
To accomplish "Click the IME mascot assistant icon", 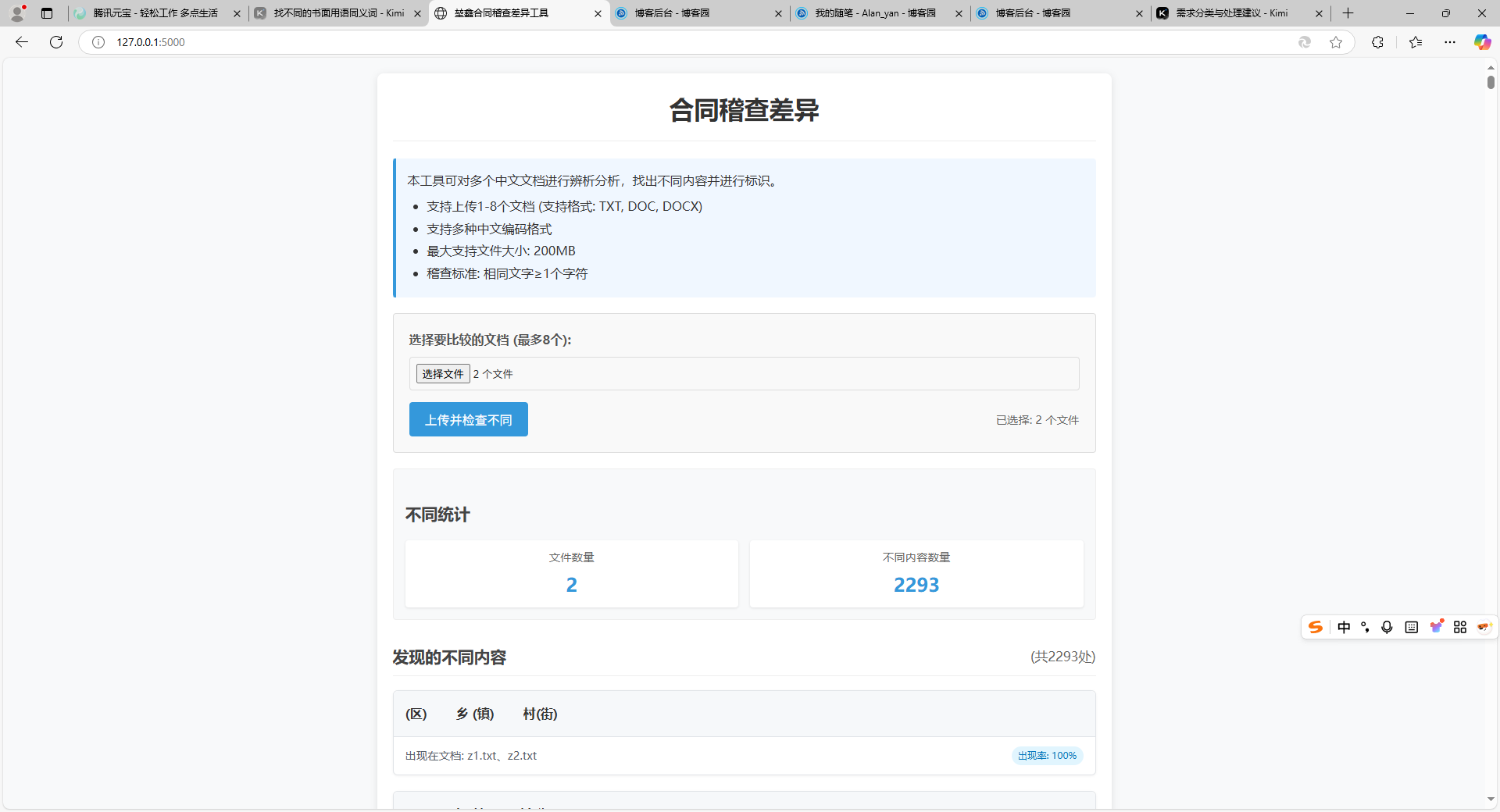I will click(1484, 627).
